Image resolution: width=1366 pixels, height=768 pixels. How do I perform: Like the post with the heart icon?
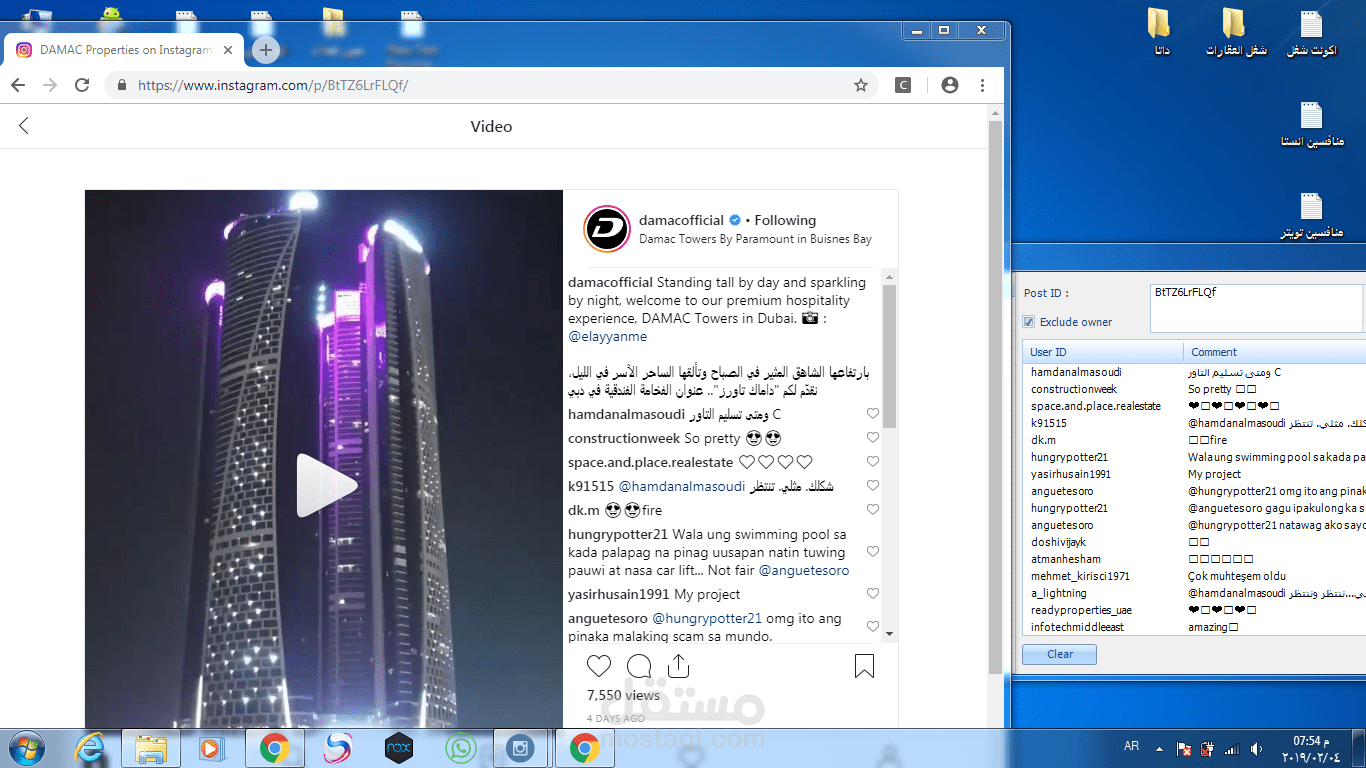pyautogui.click(x=599, y=666)
